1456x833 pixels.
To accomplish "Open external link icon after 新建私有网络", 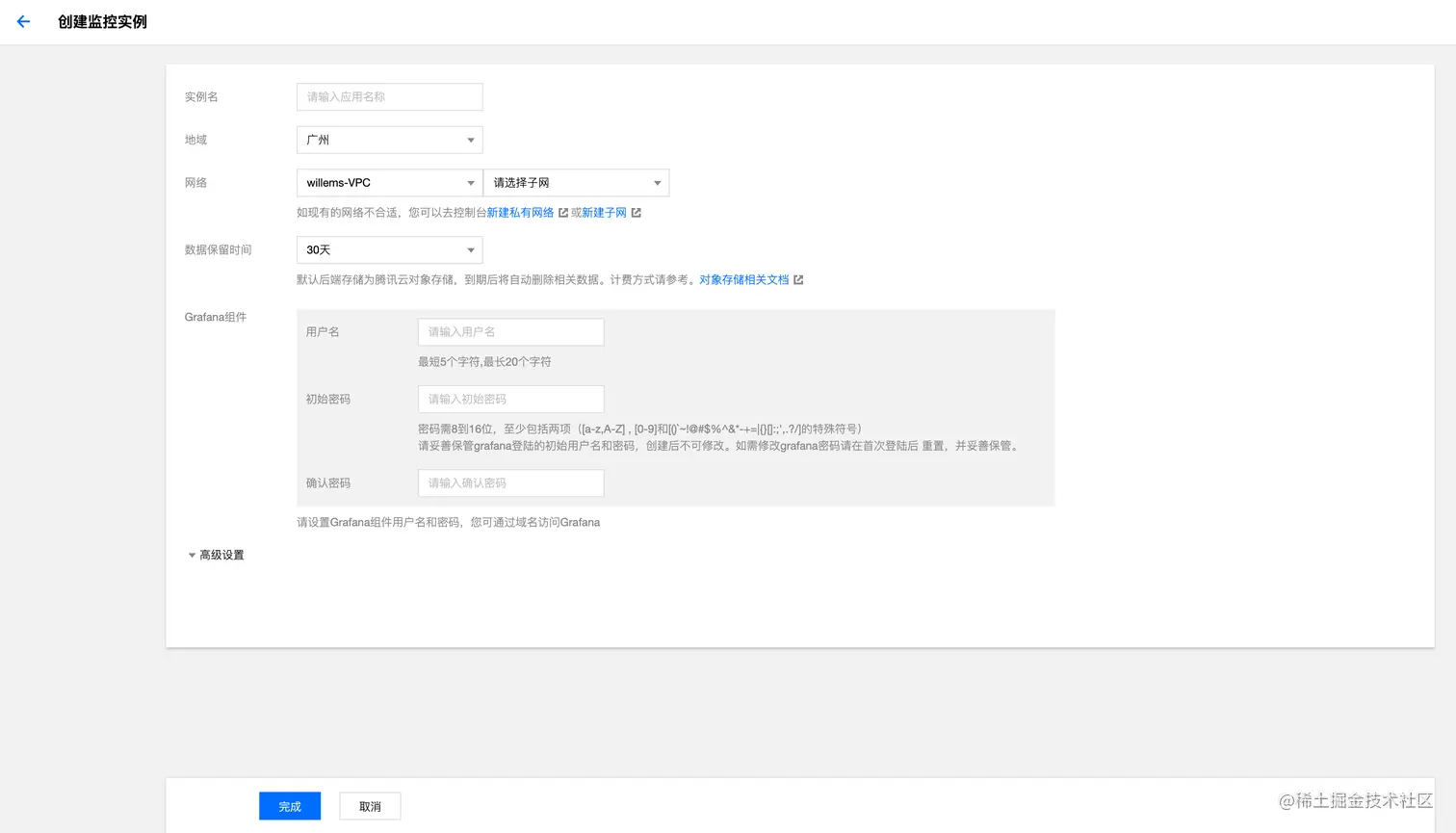I will [563, 213].
